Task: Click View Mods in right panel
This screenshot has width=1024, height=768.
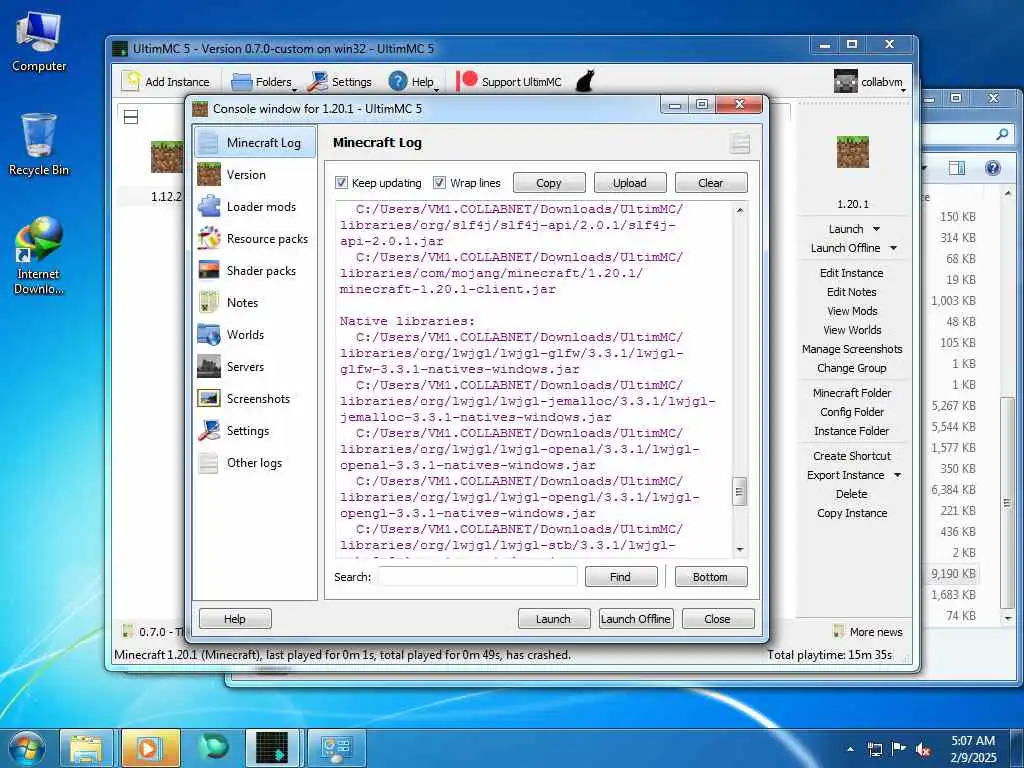Action: tap(852, 311)
